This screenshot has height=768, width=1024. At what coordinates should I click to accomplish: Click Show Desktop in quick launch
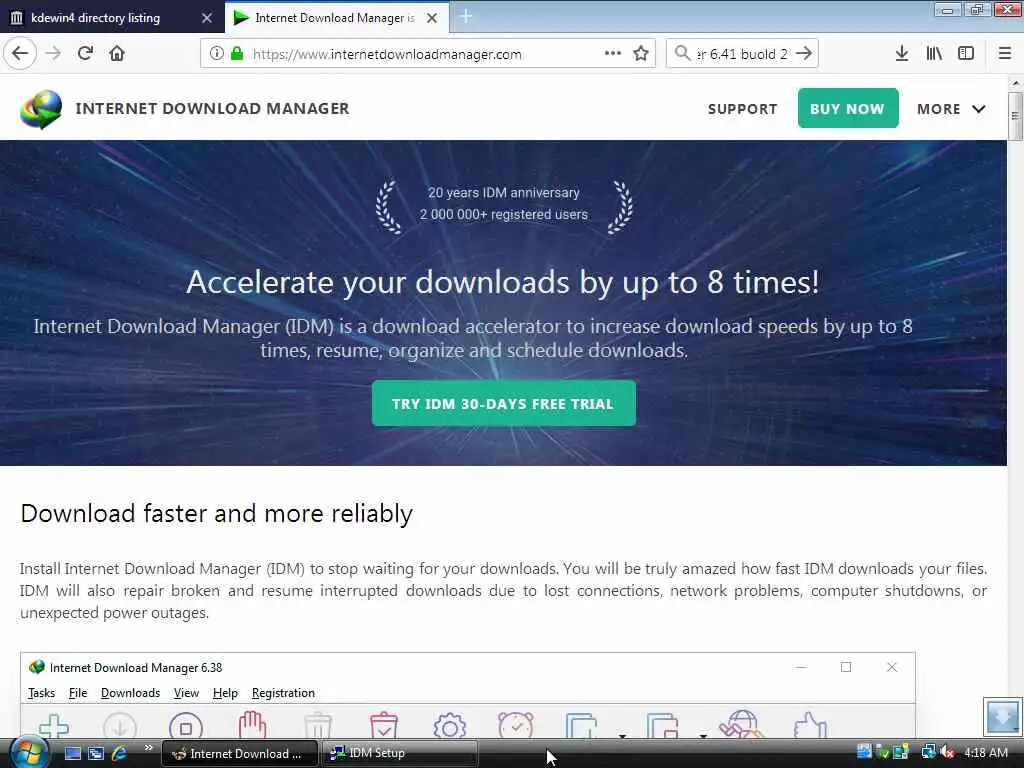click(73, 753)
